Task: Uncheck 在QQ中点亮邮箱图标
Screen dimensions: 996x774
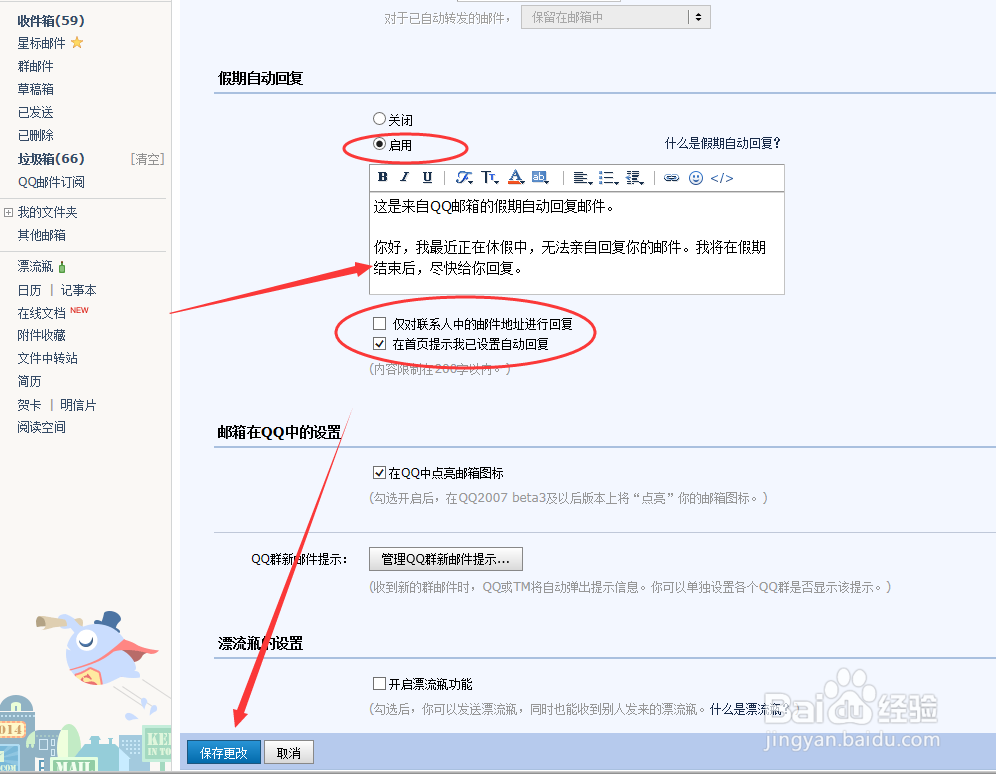Action: [379, 472]
